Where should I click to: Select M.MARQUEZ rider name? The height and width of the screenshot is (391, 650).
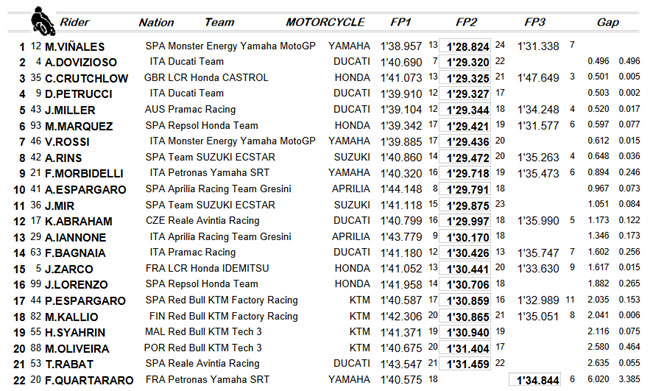click(x=79, y=126)
